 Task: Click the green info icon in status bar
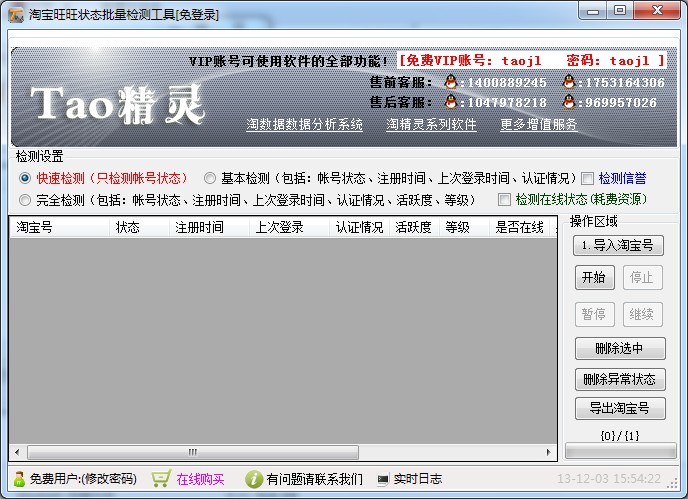pos(254,479)
